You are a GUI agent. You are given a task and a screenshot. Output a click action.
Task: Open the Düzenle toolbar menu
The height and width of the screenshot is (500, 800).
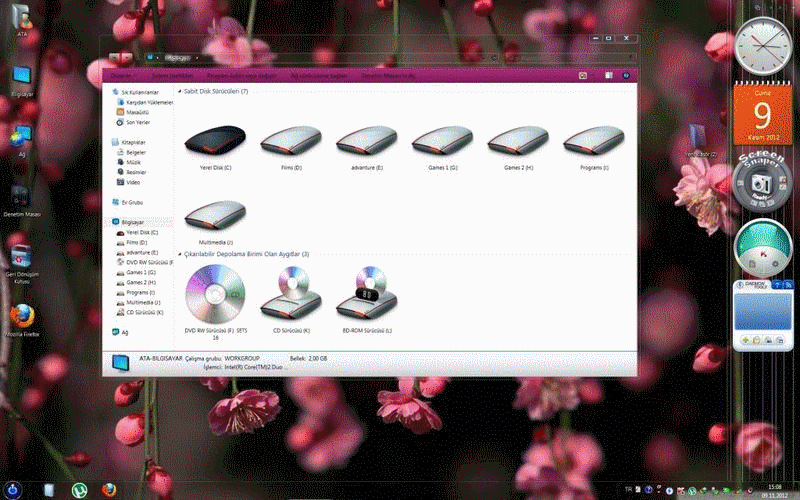(x=121, y=76)
